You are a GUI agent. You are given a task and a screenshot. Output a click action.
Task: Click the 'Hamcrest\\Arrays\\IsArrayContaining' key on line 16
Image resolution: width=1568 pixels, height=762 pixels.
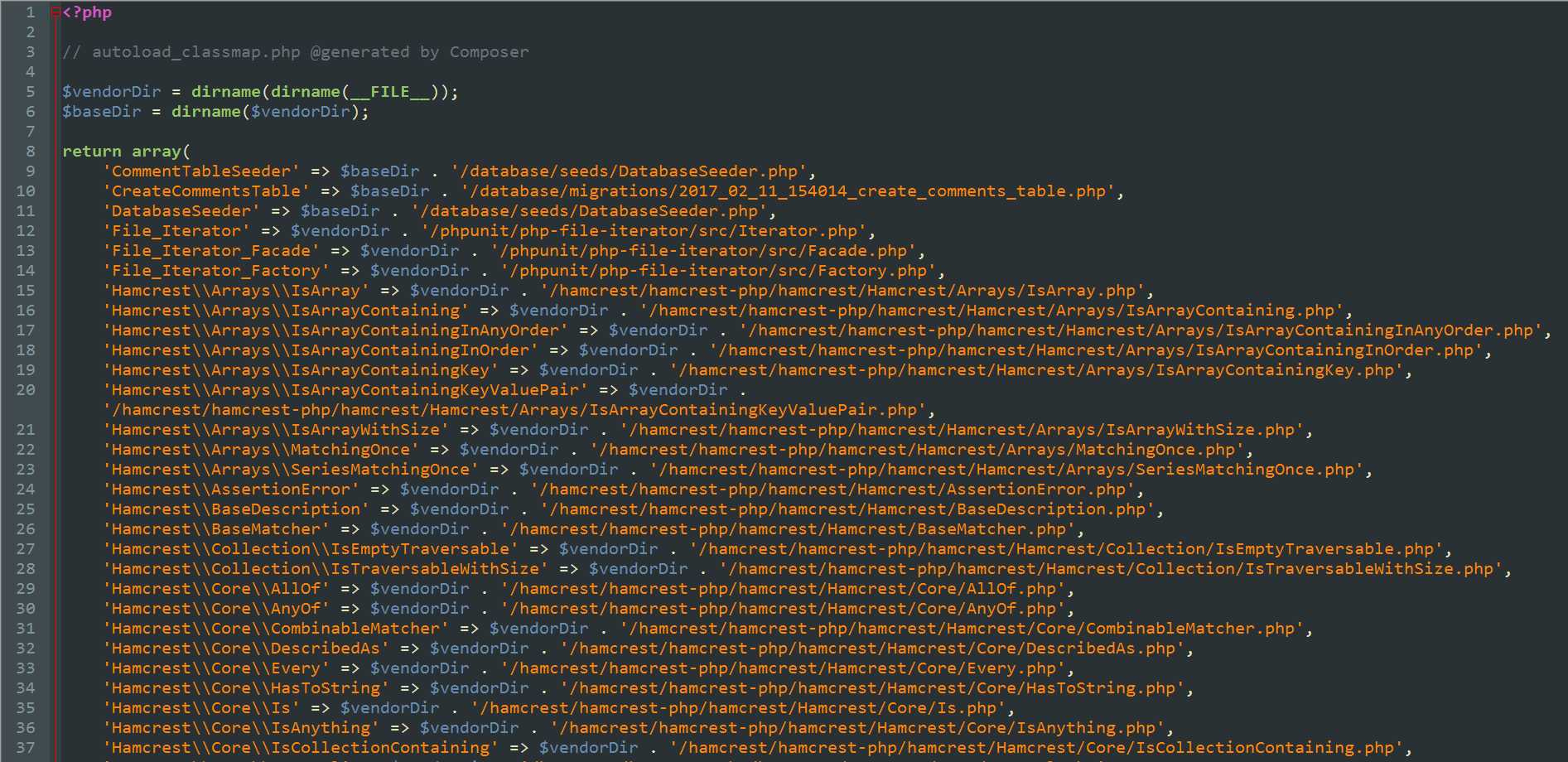[286, 311]
